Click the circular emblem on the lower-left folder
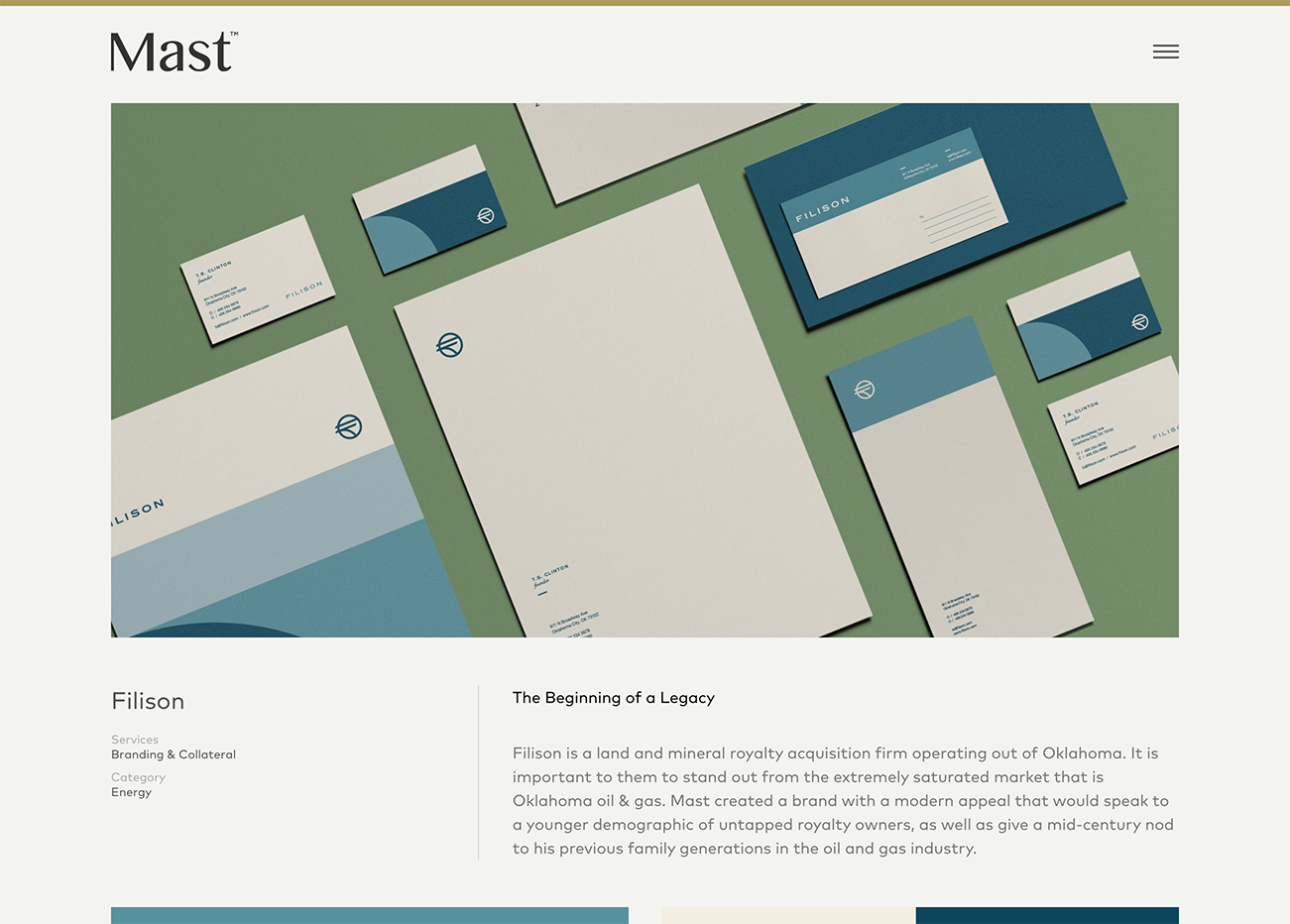The image size is (1290, 924). (348, 426)
